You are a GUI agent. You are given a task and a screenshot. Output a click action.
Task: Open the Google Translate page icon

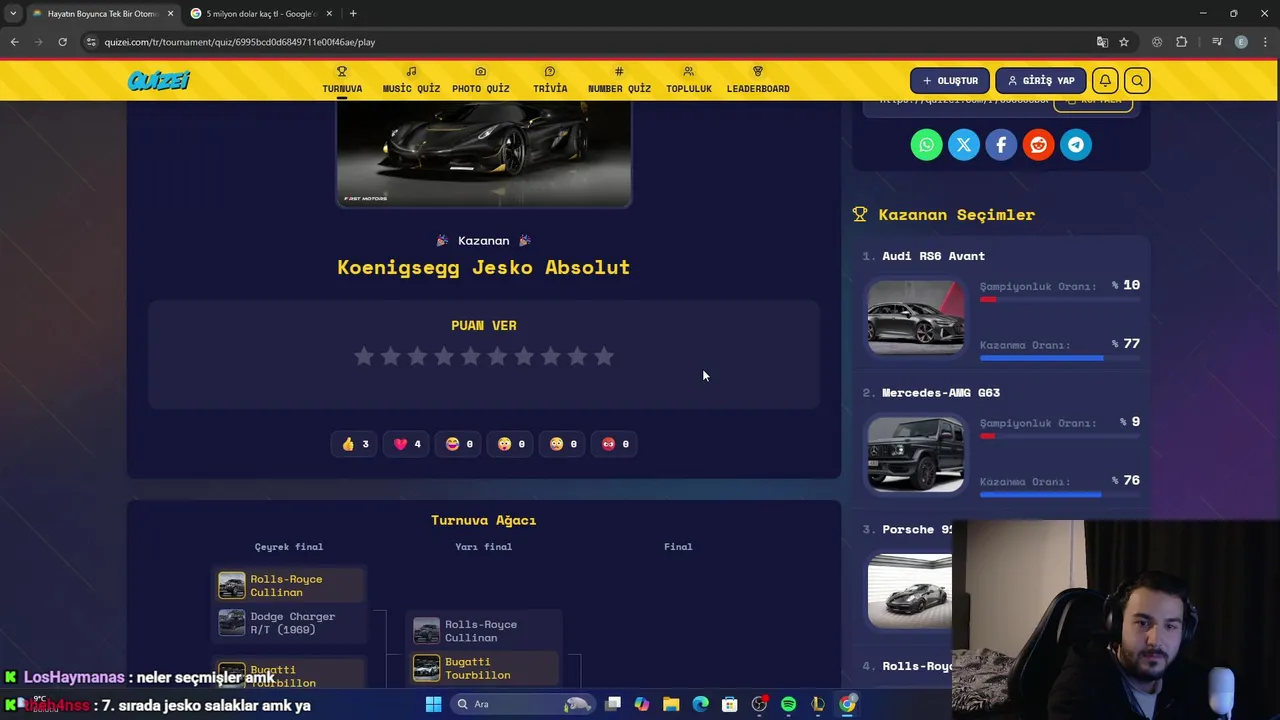pos(1102,42)
